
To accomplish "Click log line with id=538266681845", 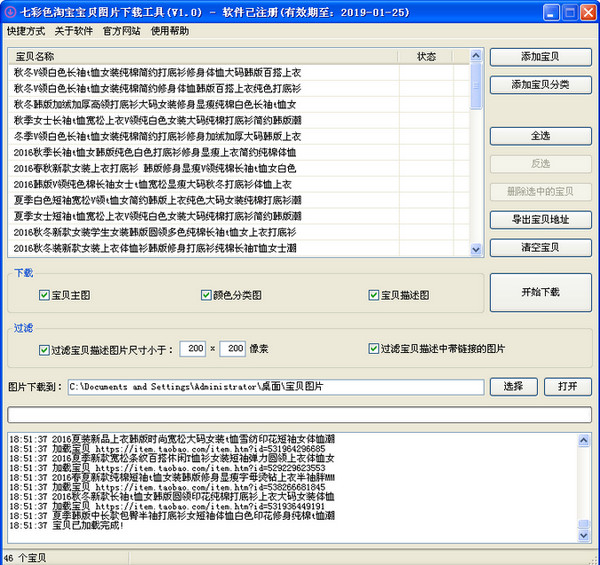I will coord(167,487).
